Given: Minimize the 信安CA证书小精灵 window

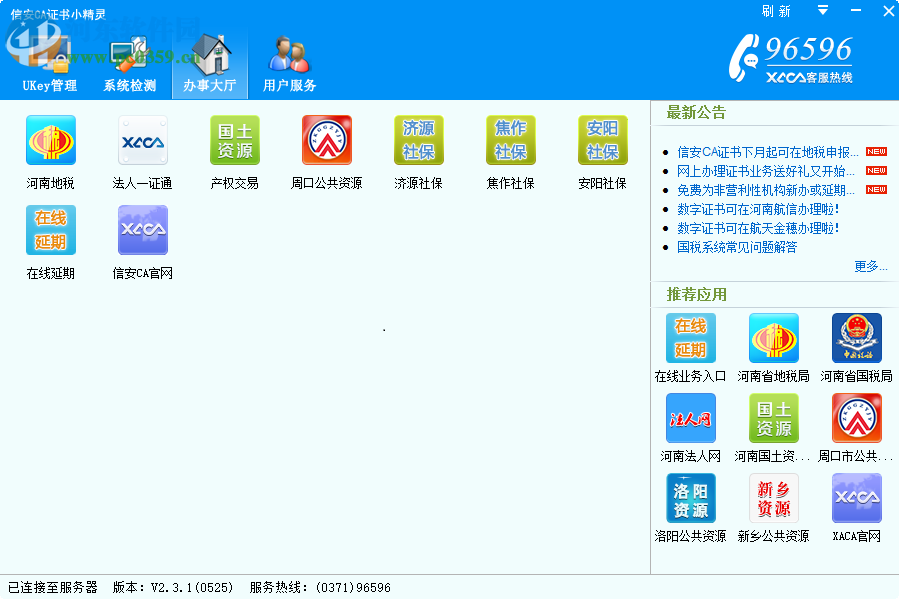Looking at the screenshot, I should [856, 10].
